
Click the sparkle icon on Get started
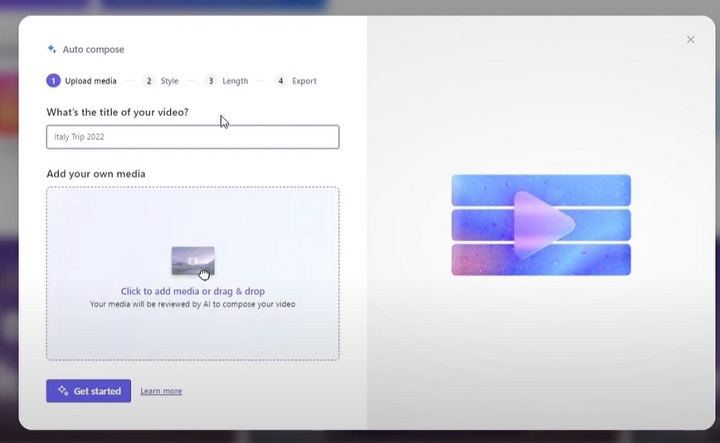[x=62, y=391]
